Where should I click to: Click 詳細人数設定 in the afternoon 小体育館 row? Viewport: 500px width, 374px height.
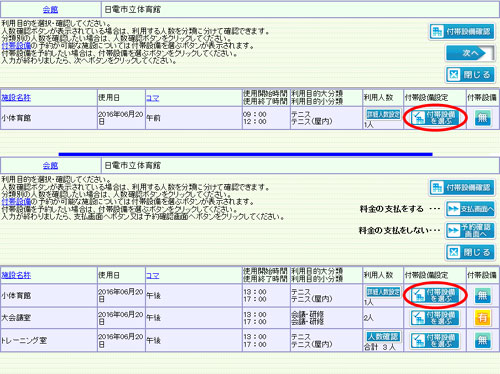pyautogui.click(x=383, y=292)
